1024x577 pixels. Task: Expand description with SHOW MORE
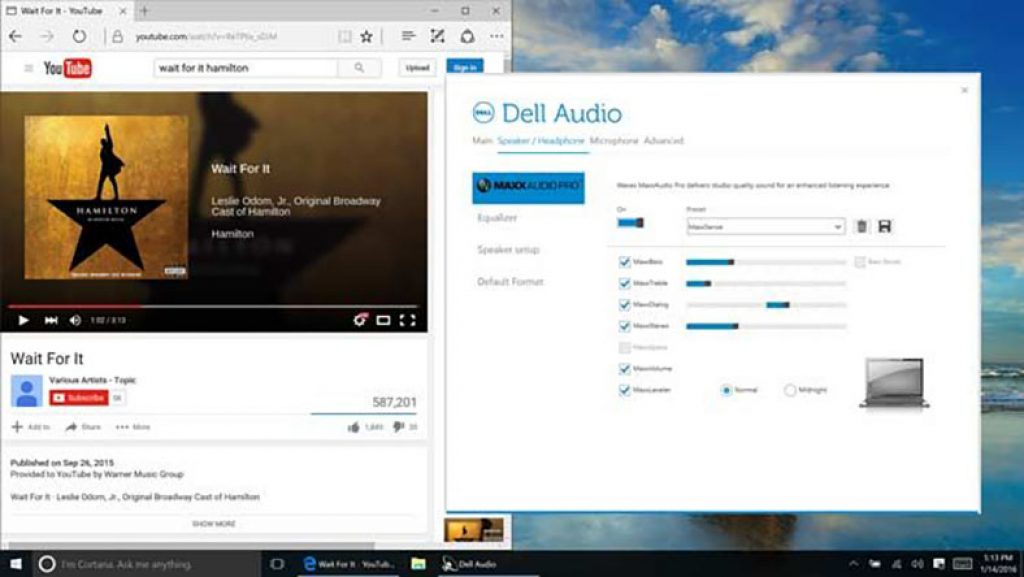214,523
